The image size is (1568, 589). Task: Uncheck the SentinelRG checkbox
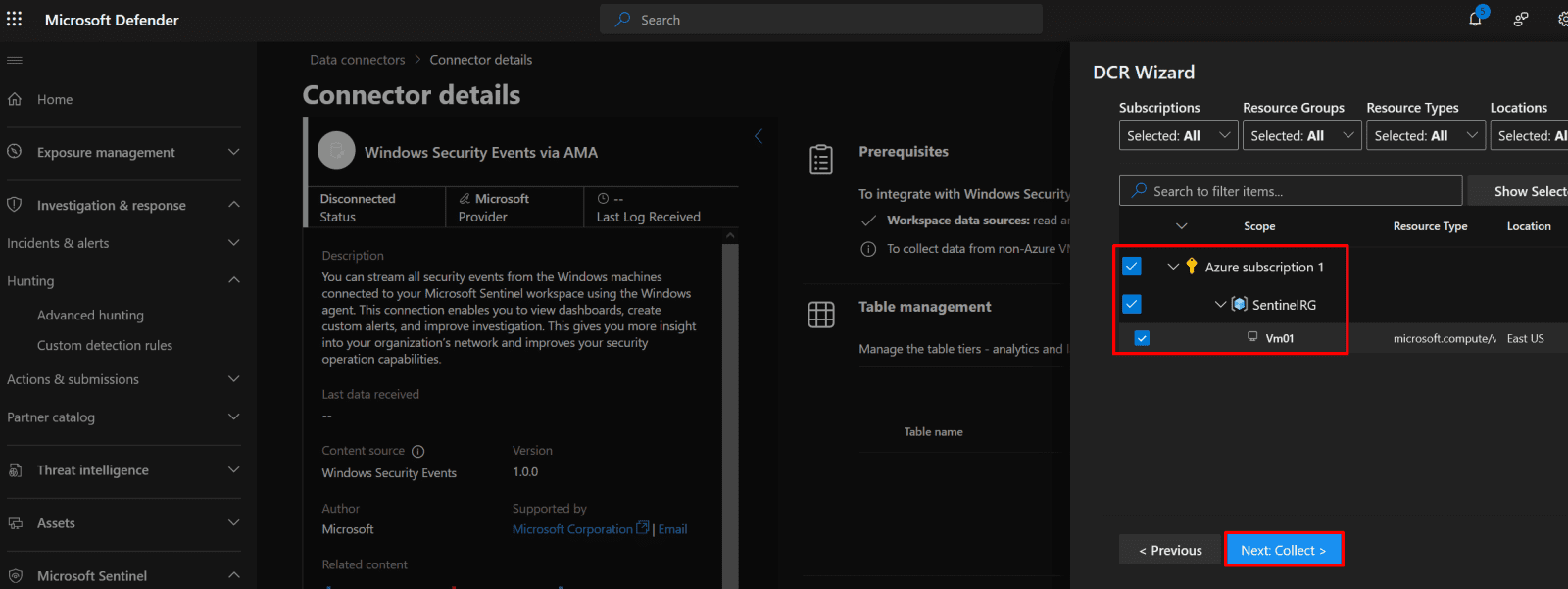coord(1132,304)
